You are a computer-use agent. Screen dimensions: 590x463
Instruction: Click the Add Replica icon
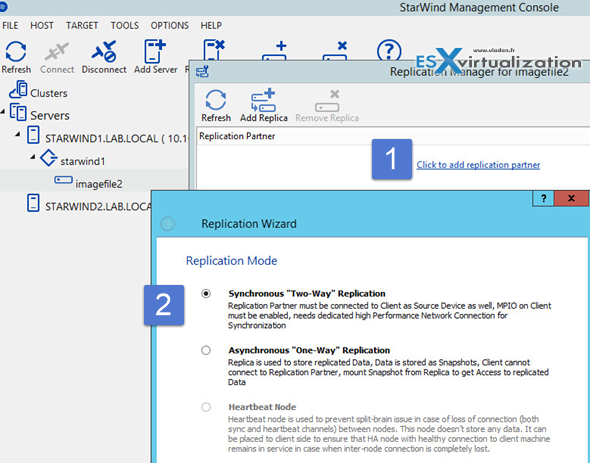click(263, 100)
